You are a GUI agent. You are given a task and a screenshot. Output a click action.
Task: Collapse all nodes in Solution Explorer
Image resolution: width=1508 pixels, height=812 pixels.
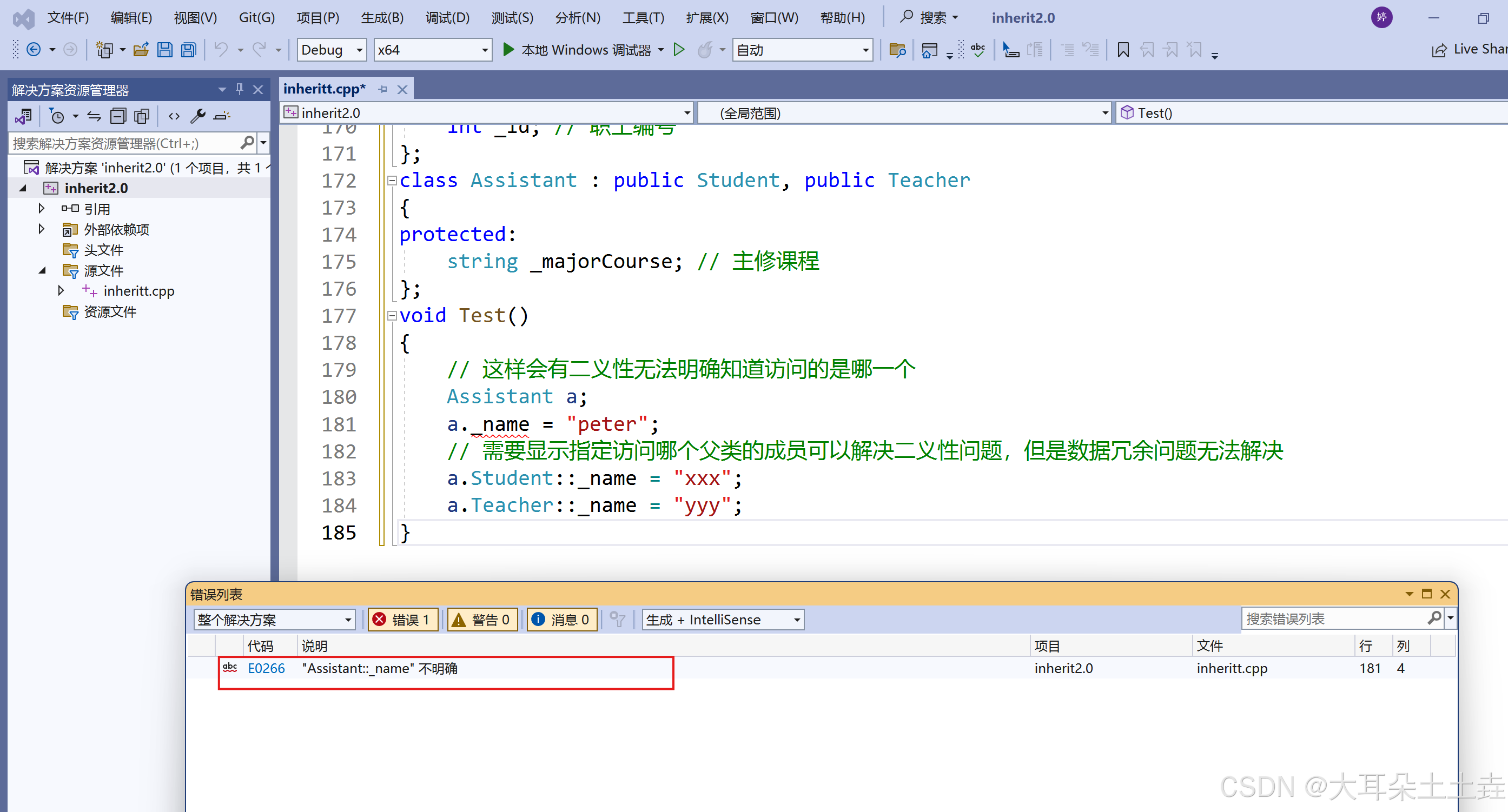[118, 116]
